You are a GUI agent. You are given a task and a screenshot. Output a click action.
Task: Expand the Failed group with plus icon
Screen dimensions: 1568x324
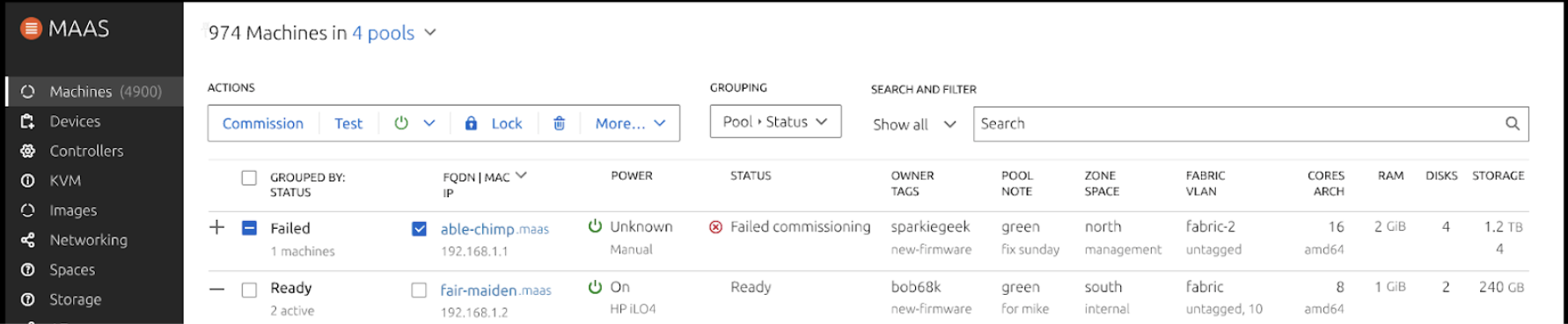coord(216,227)
